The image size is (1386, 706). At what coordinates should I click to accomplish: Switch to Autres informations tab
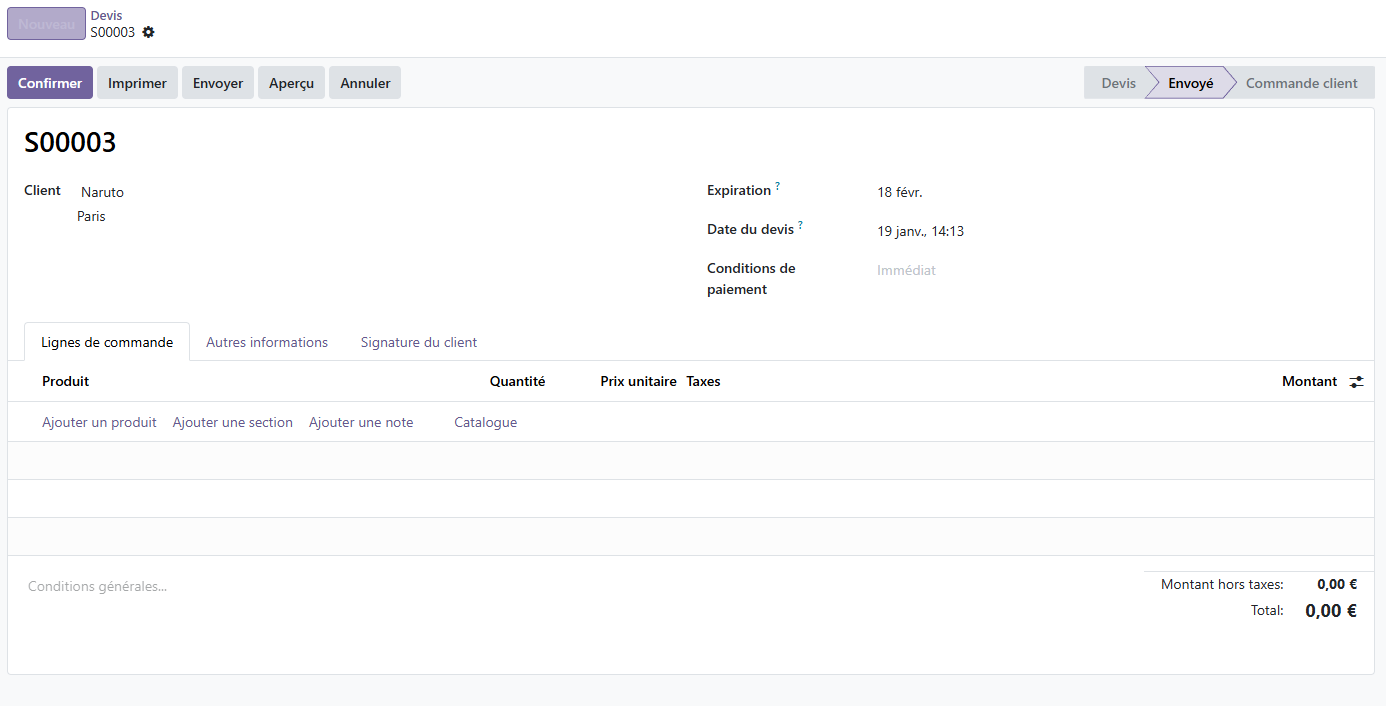point(267,342)
